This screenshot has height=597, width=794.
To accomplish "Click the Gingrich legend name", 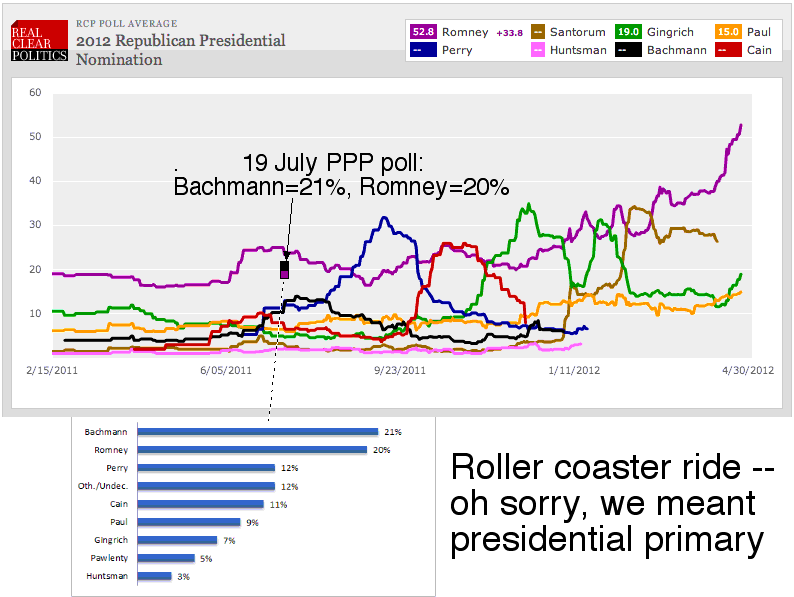I will (670, 32).
